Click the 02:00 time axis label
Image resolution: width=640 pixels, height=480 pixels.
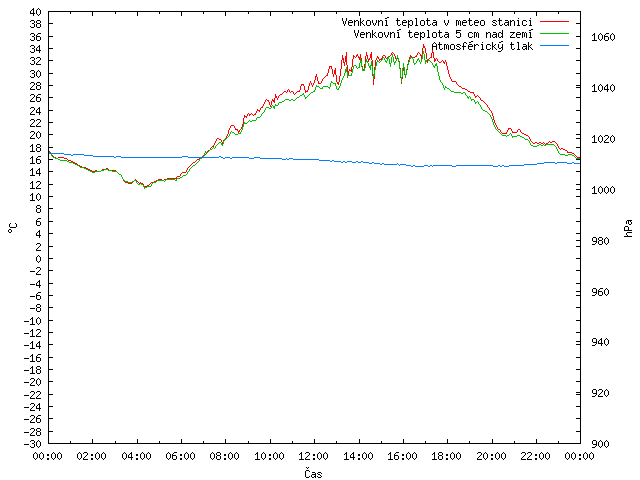[x=92, y=456]
